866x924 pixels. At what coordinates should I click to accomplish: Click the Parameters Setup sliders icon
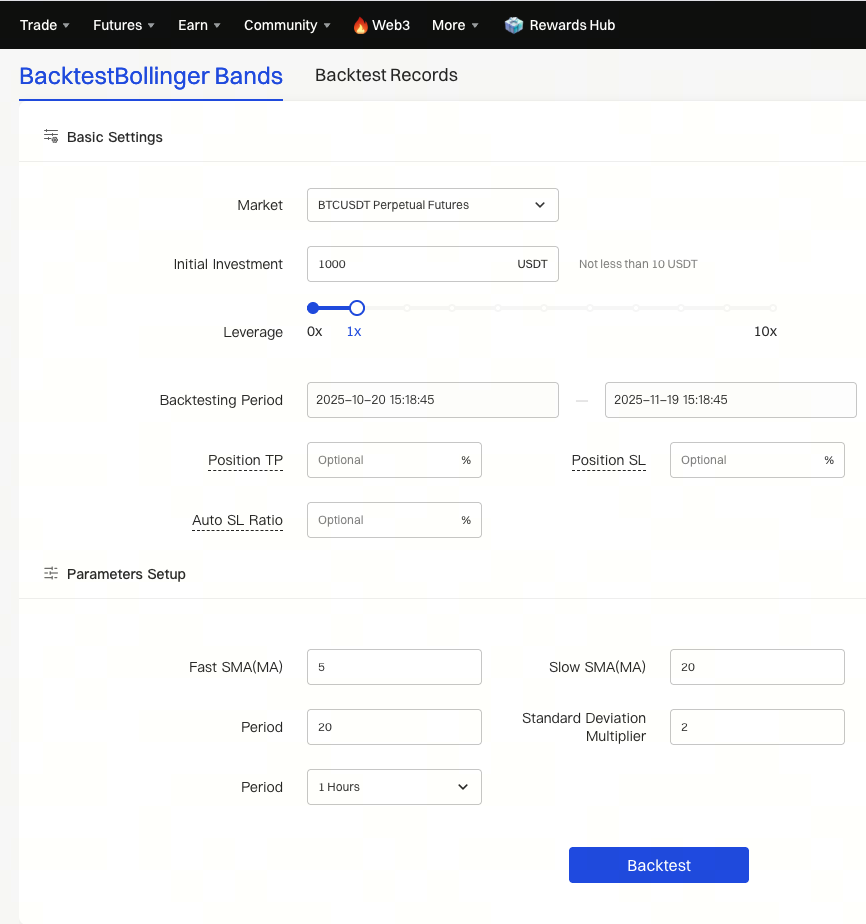tap(51, 573)
